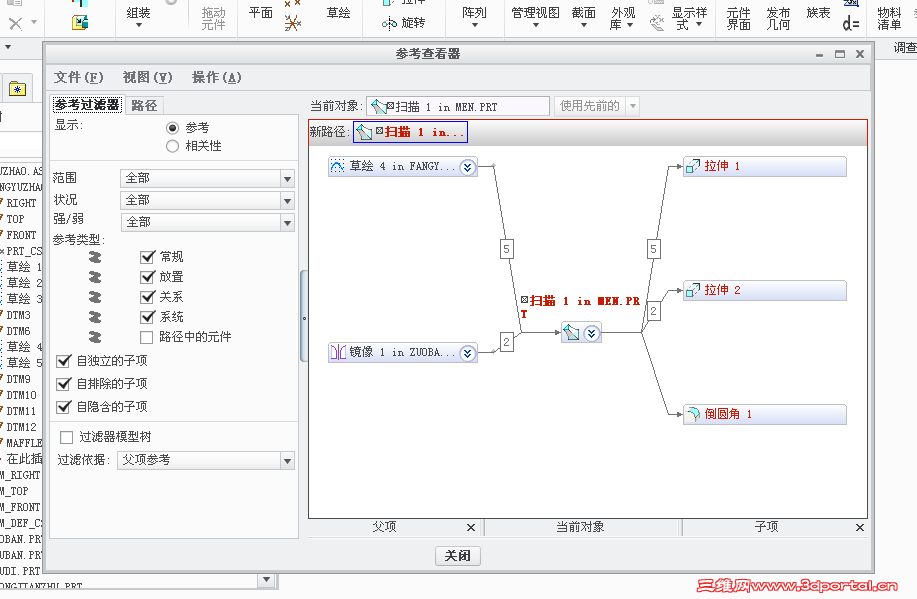
Task: Click the 拖动元件 ribbon button
Action: [x=213, y=18]
